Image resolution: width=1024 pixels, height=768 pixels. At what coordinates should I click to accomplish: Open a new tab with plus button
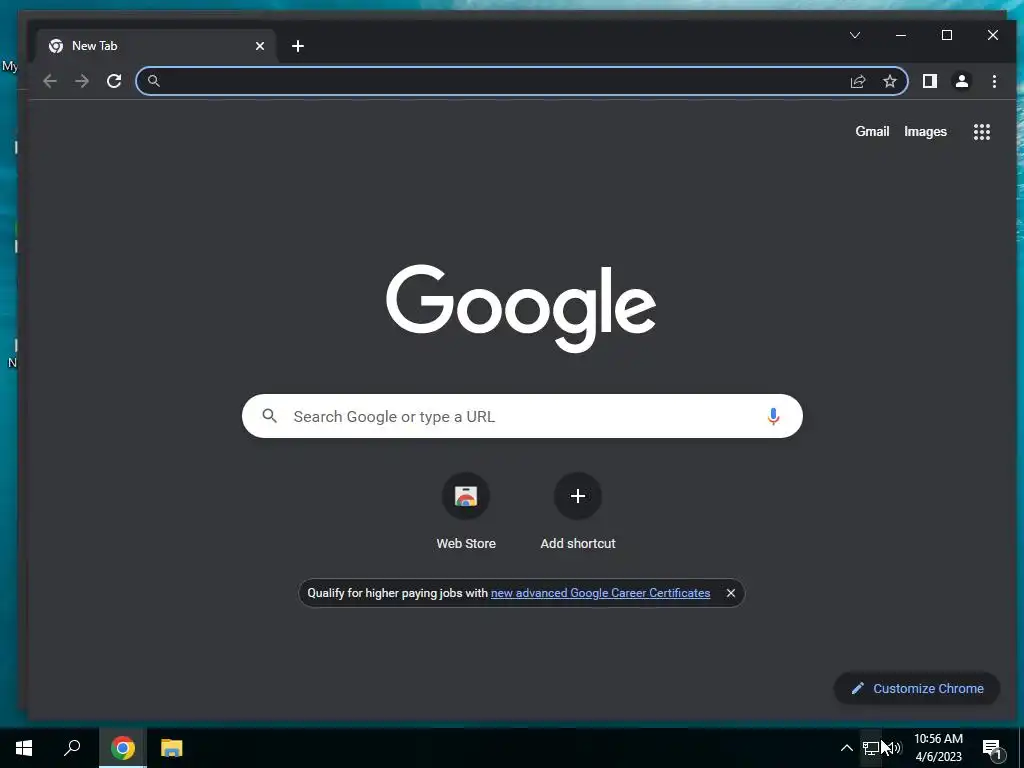coord(298,46)
